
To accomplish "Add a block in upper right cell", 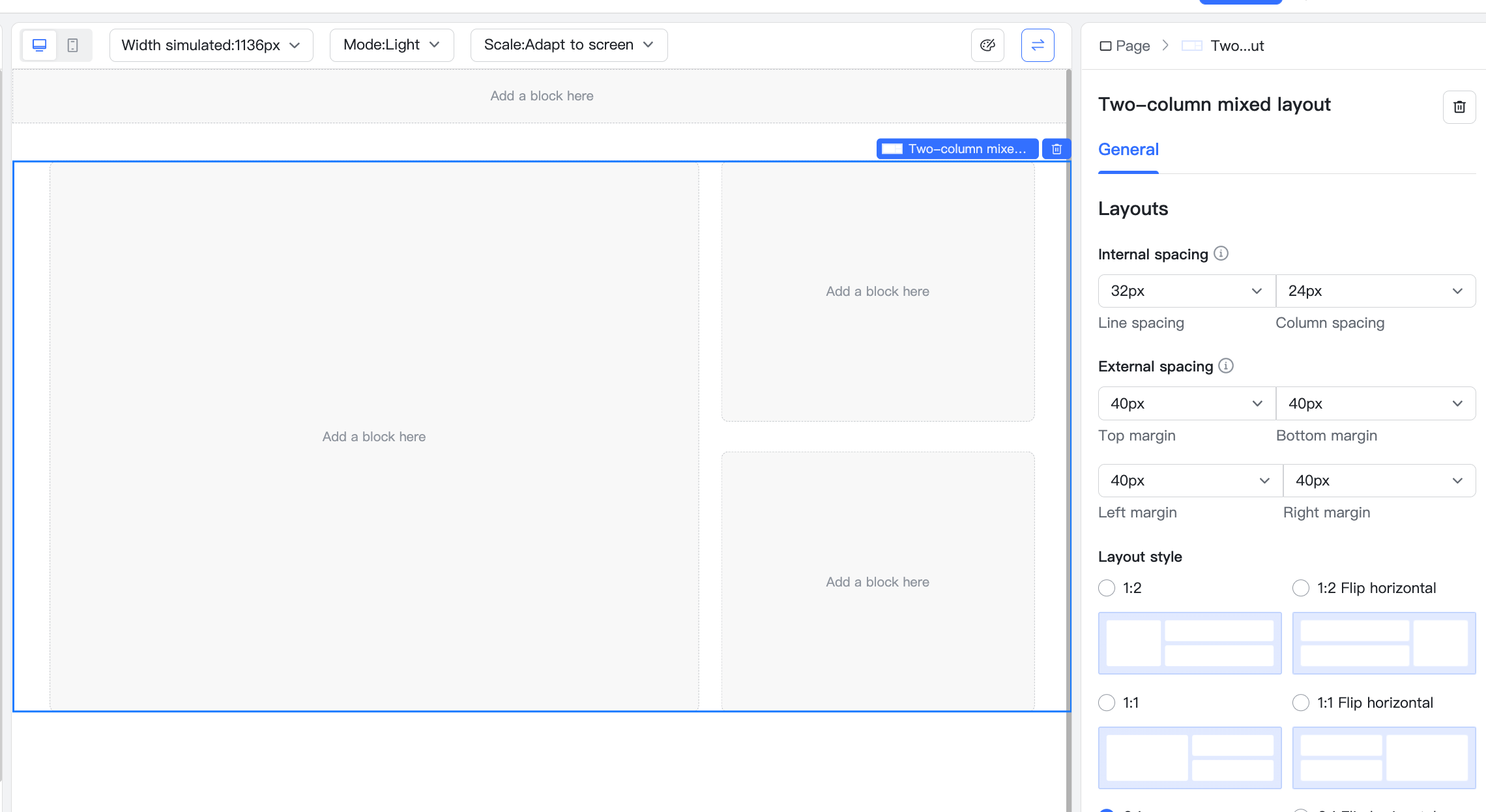I will point(878,291).
